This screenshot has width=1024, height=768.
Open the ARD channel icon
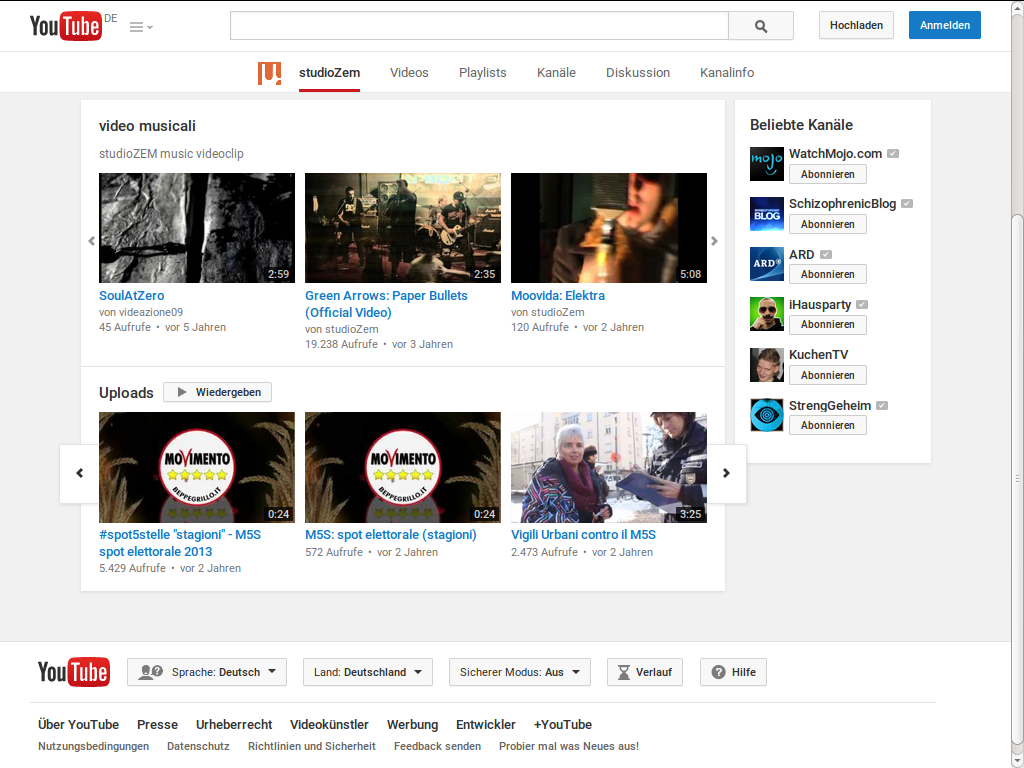coord(766,264)
